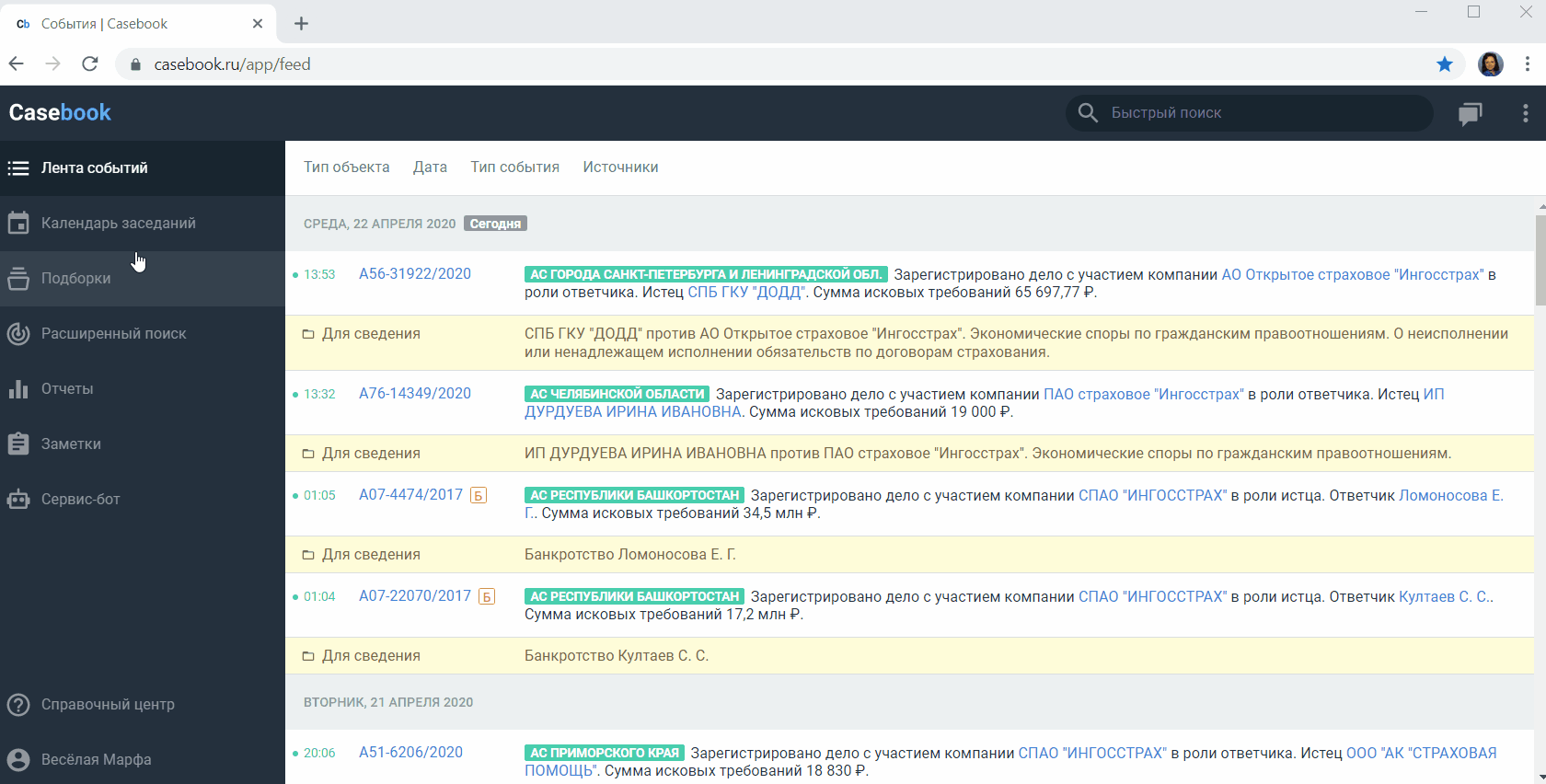The height and width of the screenshot is (784, 1546).
Task: Click the Б badge next to А07-4474/2017
Action: click(x=479, y=495)
